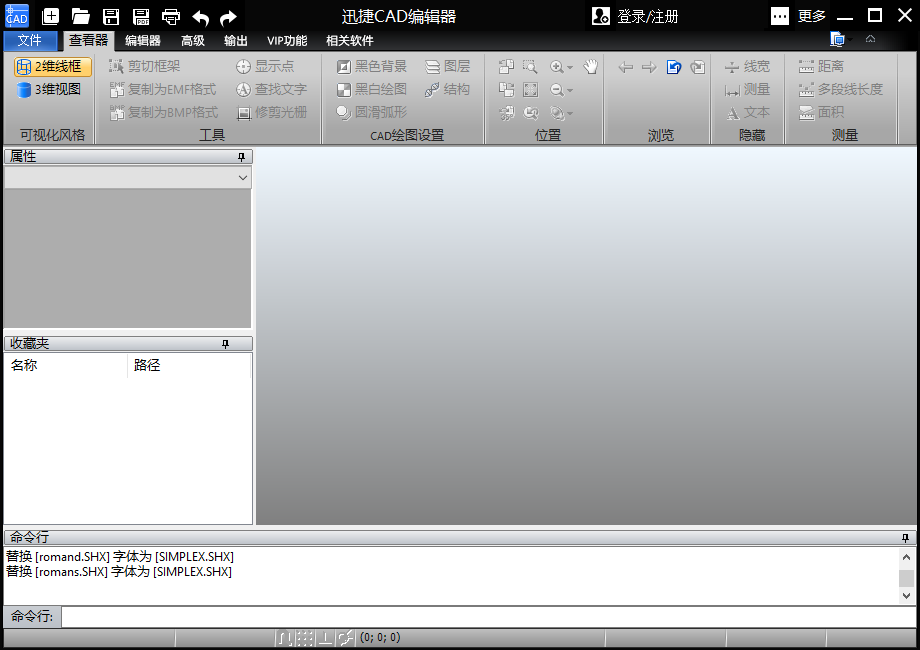The height and width of the screenshot is (650, 920).
Task: Expand the zoom in dropdown arrow
Action: [x=570, y=67]
